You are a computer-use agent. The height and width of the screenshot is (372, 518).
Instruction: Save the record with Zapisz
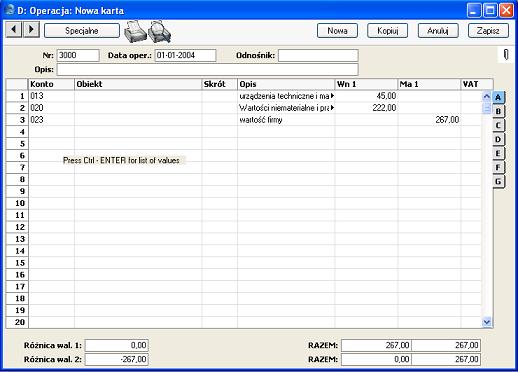(488, 31)
